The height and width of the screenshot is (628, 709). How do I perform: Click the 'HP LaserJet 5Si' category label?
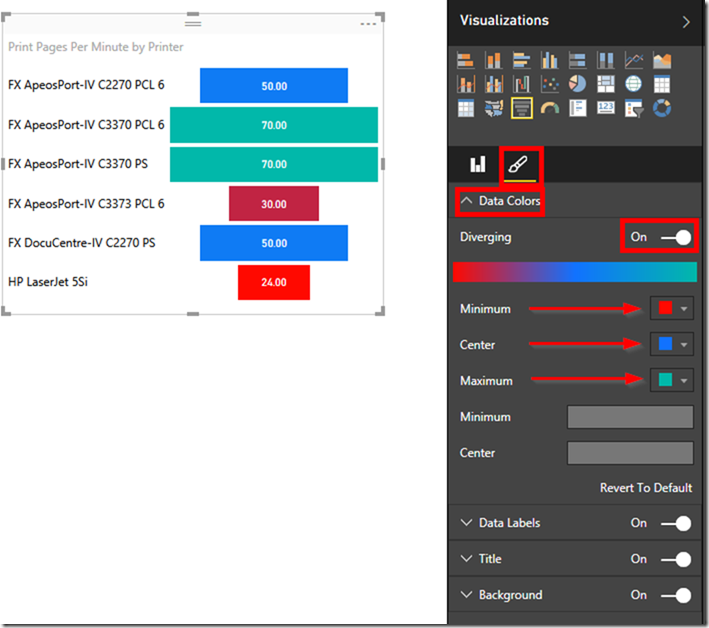[x=48, y=282]
